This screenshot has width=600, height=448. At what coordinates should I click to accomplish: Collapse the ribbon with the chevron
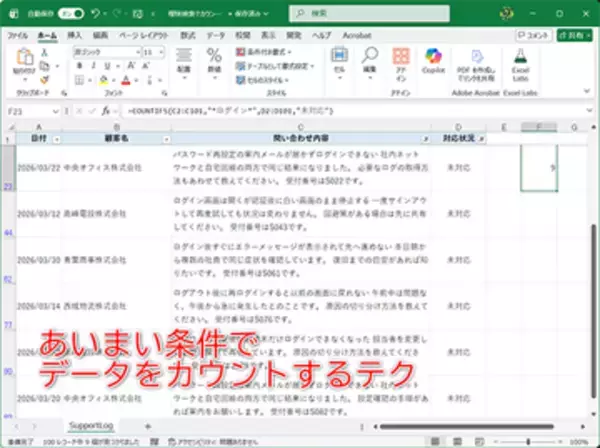click(587, 91)
